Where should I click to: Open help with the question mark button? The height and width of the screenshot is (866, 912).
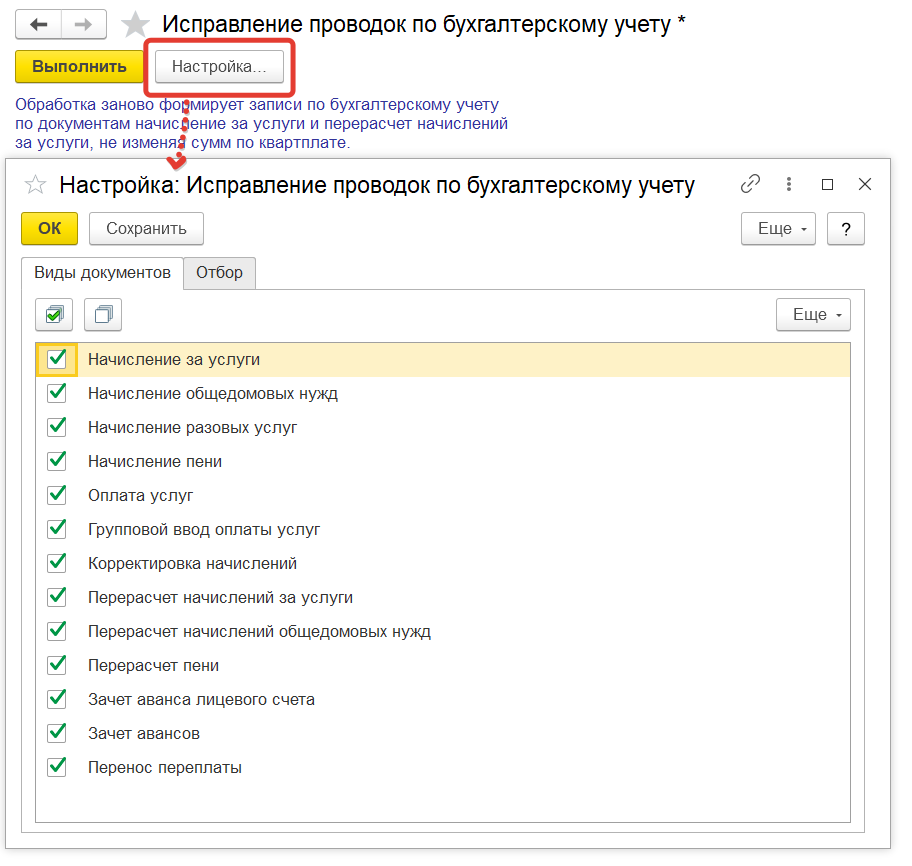click(846, 229)
